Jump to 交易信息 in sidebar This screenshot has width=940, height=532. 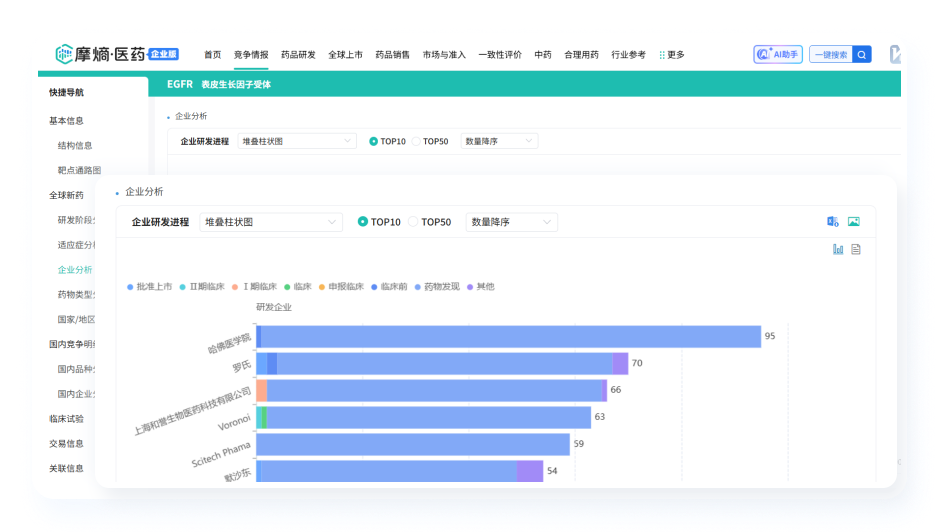click(x=66, y=443)
